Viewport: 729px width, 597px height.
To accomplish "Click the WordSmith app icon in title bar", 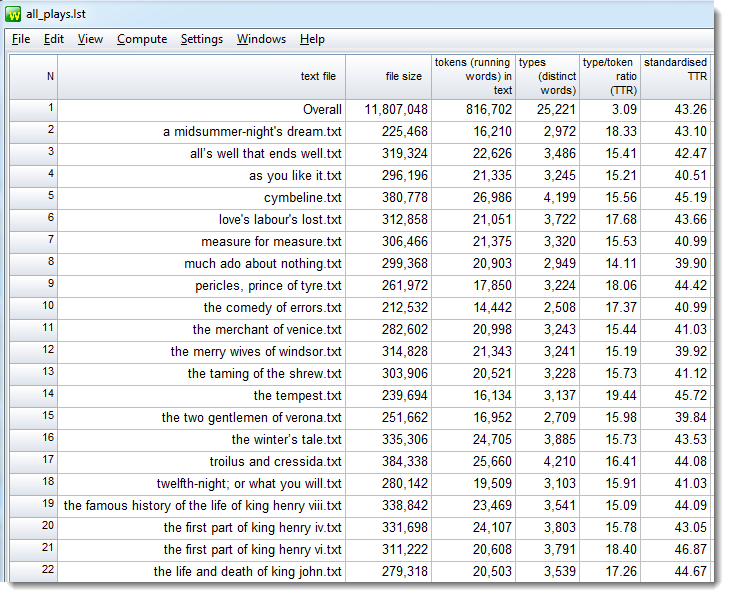I will [14, 14].
